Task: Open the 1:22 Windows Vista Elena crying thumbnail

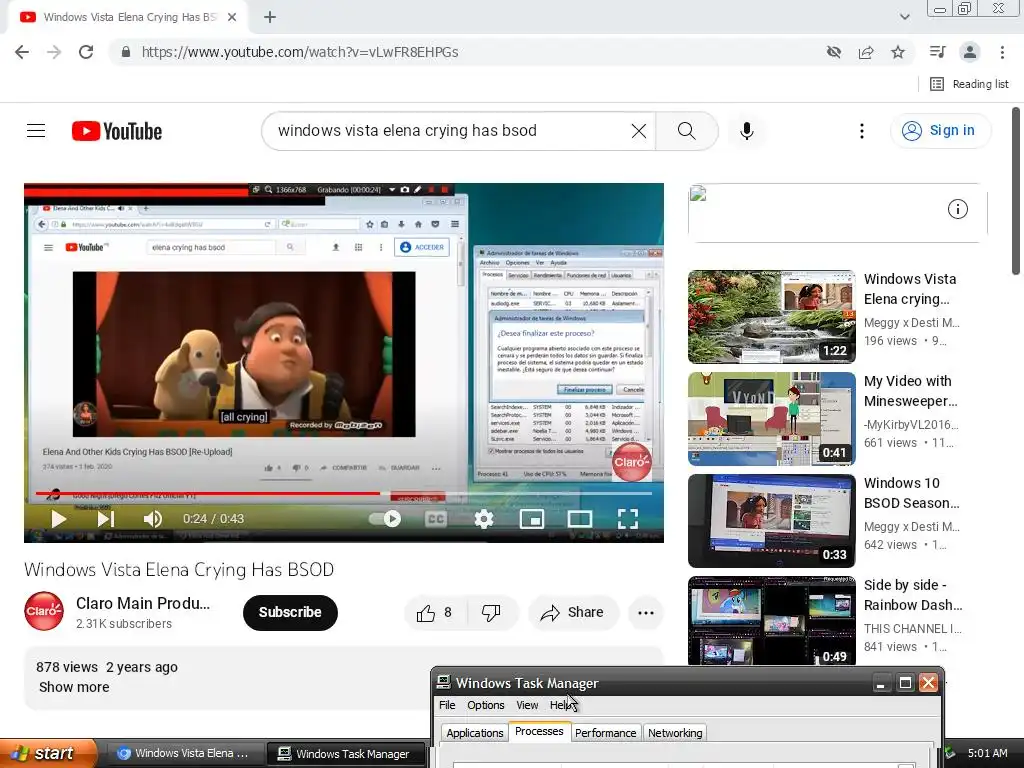Action: click(771, 317)
